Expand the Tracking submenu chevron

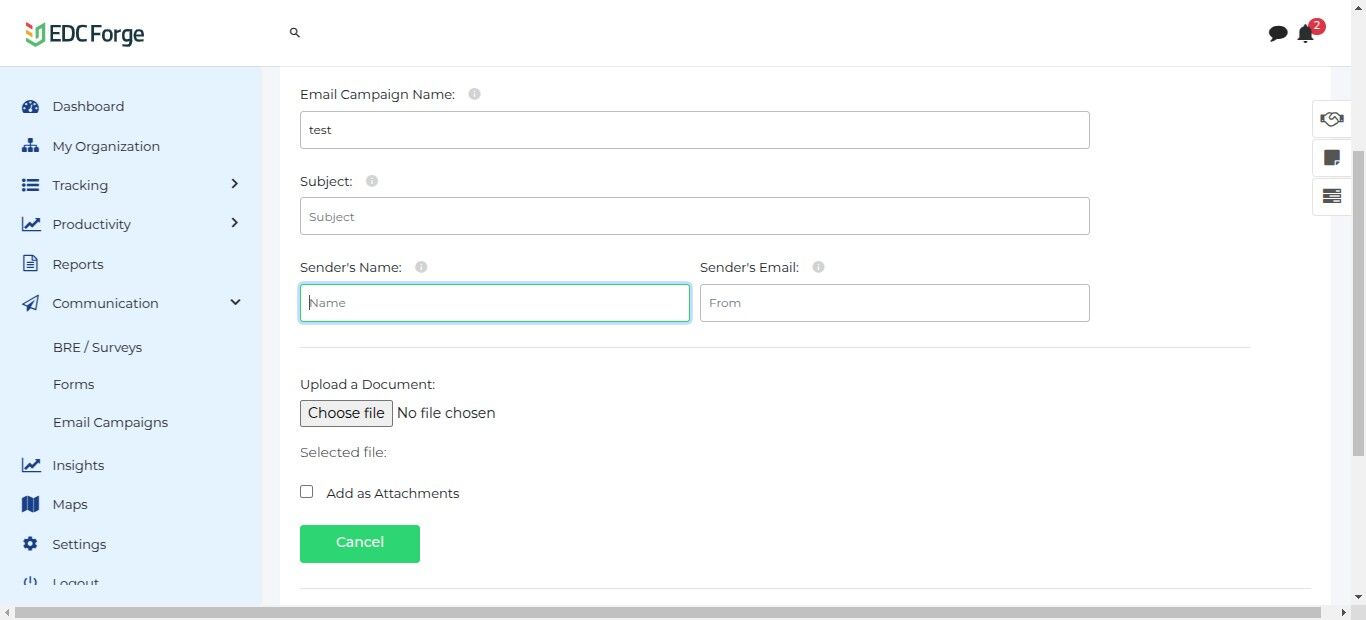click(x=235, y=184)
